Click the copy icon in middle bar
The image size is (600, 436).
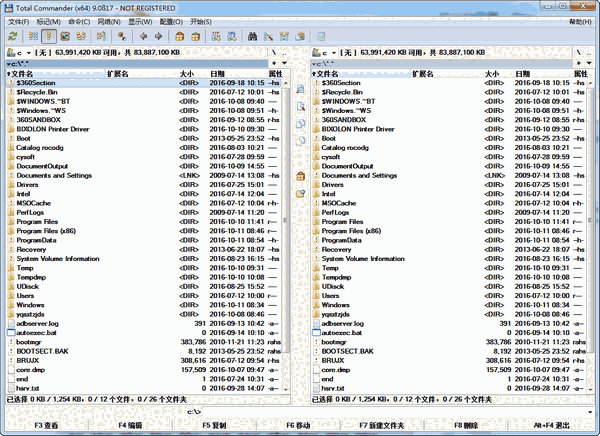click(x=300, y=126)
